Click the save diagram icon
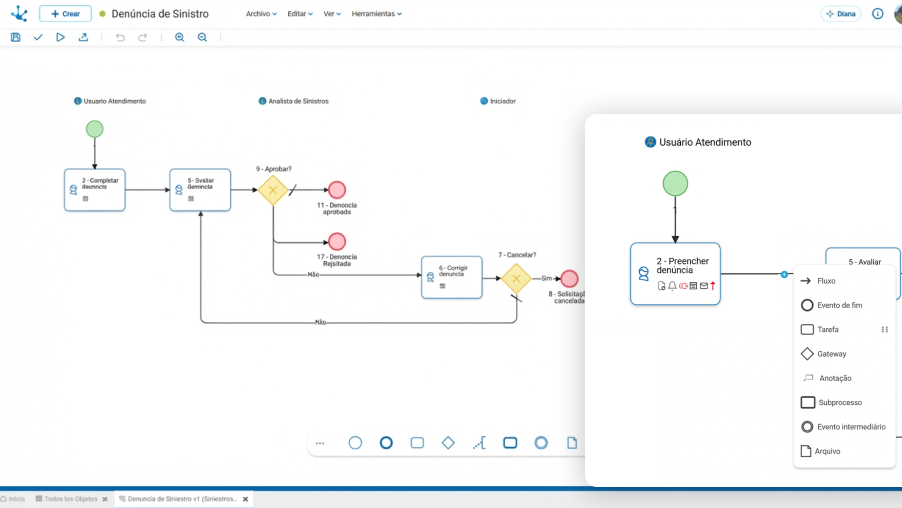Image resolution: width=902 pixels, height=508 pixels. (15, 37)
